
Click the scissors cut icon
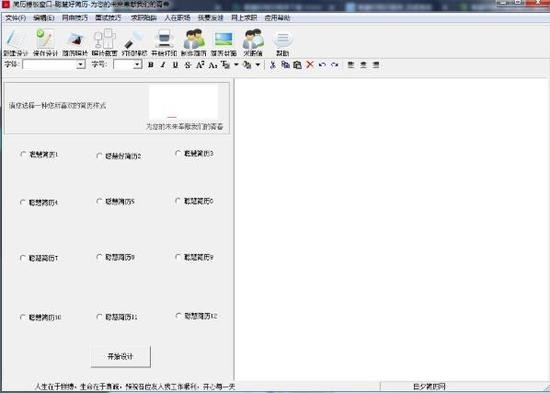[x=273, y=65]
